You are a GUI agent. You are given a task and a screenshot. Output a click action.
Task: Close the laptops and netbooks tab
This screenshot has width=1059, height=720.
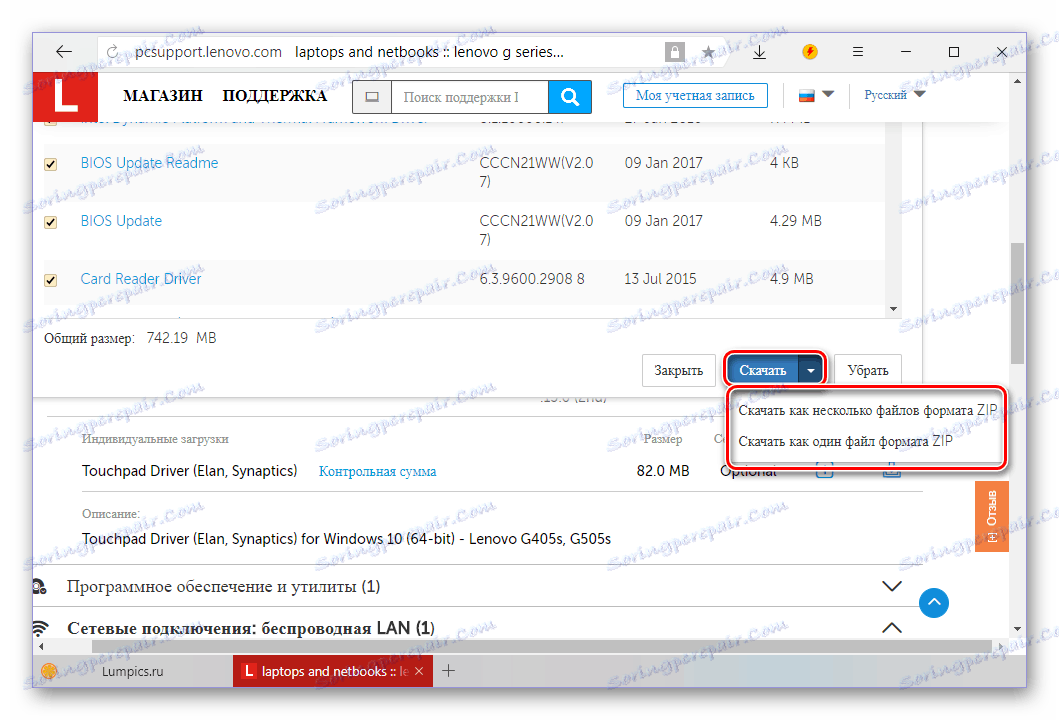[x=419, y=671]
